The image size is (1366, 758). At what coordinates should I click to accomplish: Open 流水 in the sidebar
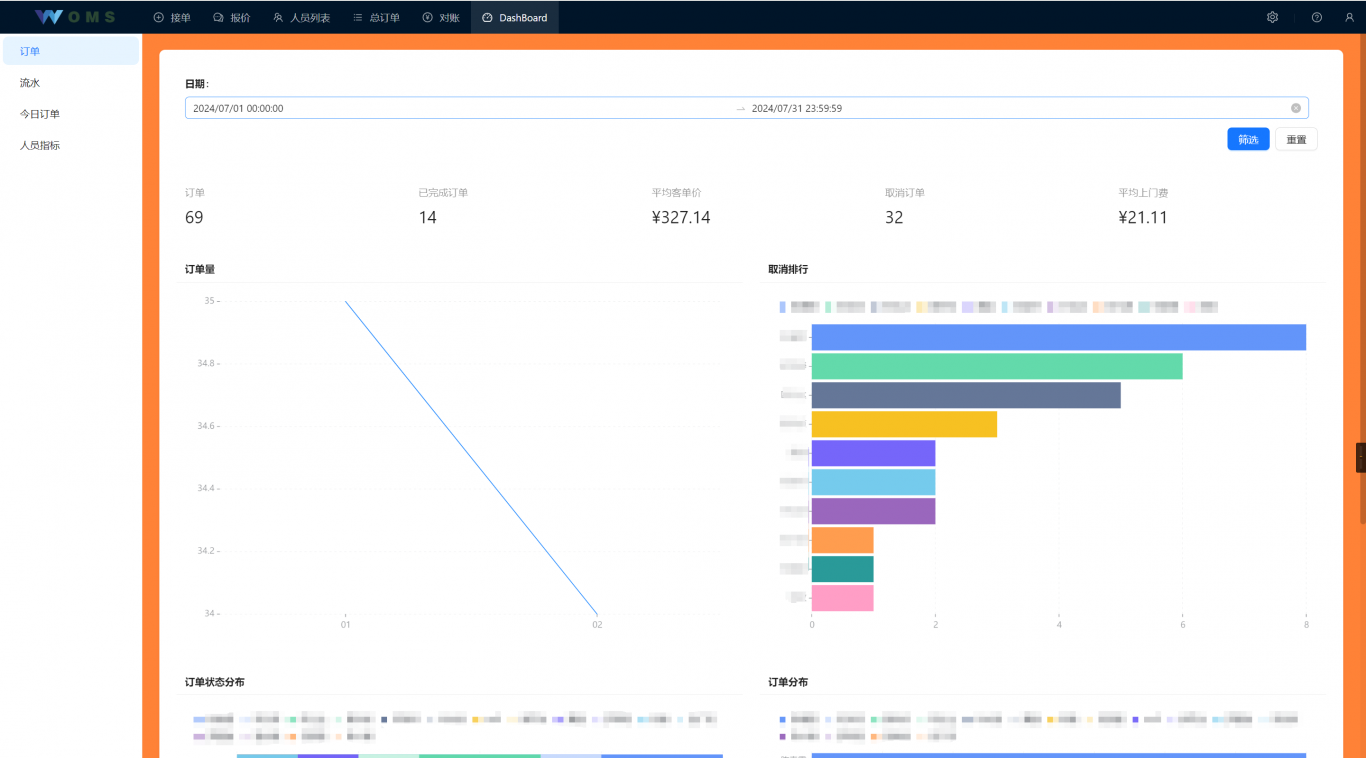pos(70,83)
